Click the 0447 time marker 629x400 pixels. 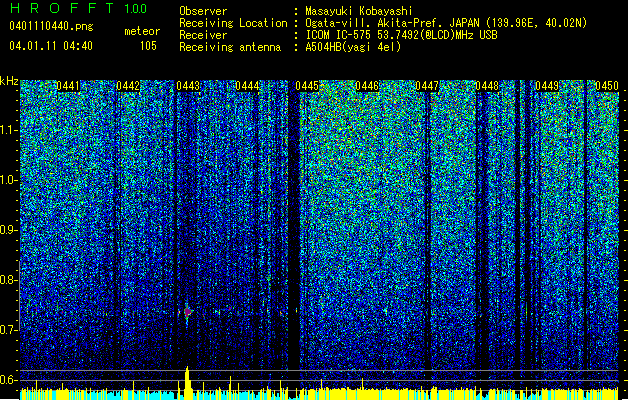click(427, 86)
